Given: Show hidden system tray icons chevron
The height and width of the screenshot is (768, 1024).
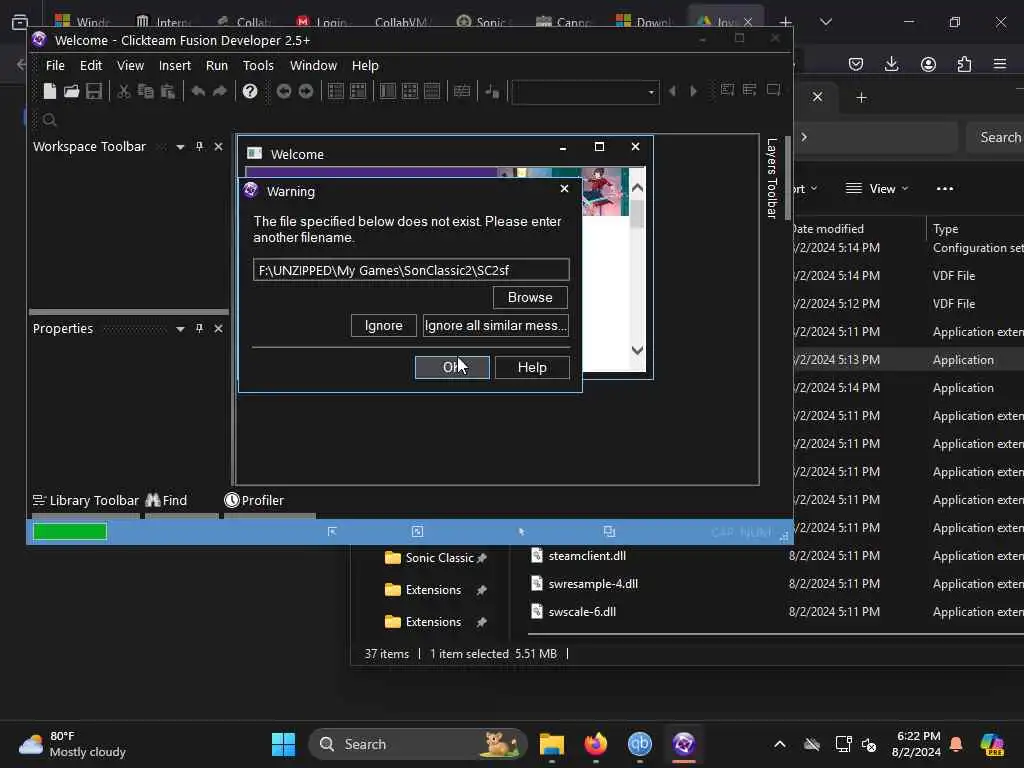Looking at the screenshot, I should pos(780,744).
